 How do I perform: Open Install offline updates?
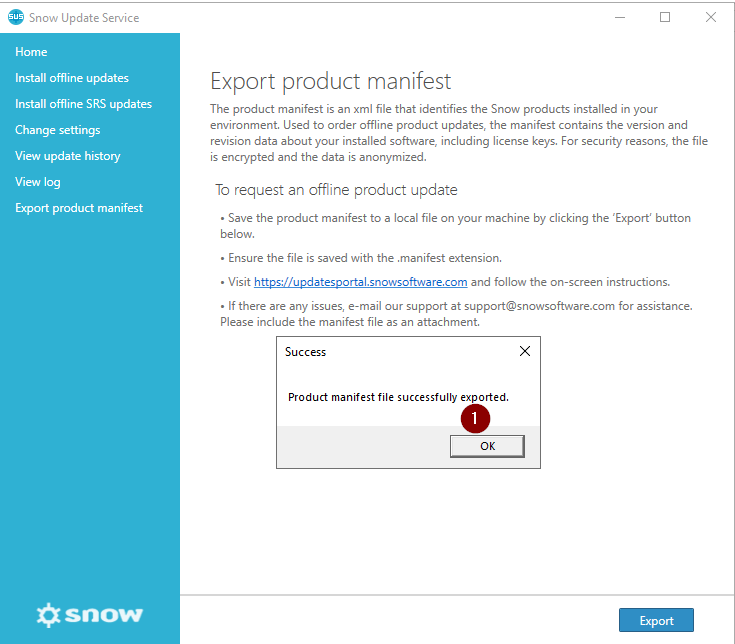pyautogui.click(x=72, y=78)
